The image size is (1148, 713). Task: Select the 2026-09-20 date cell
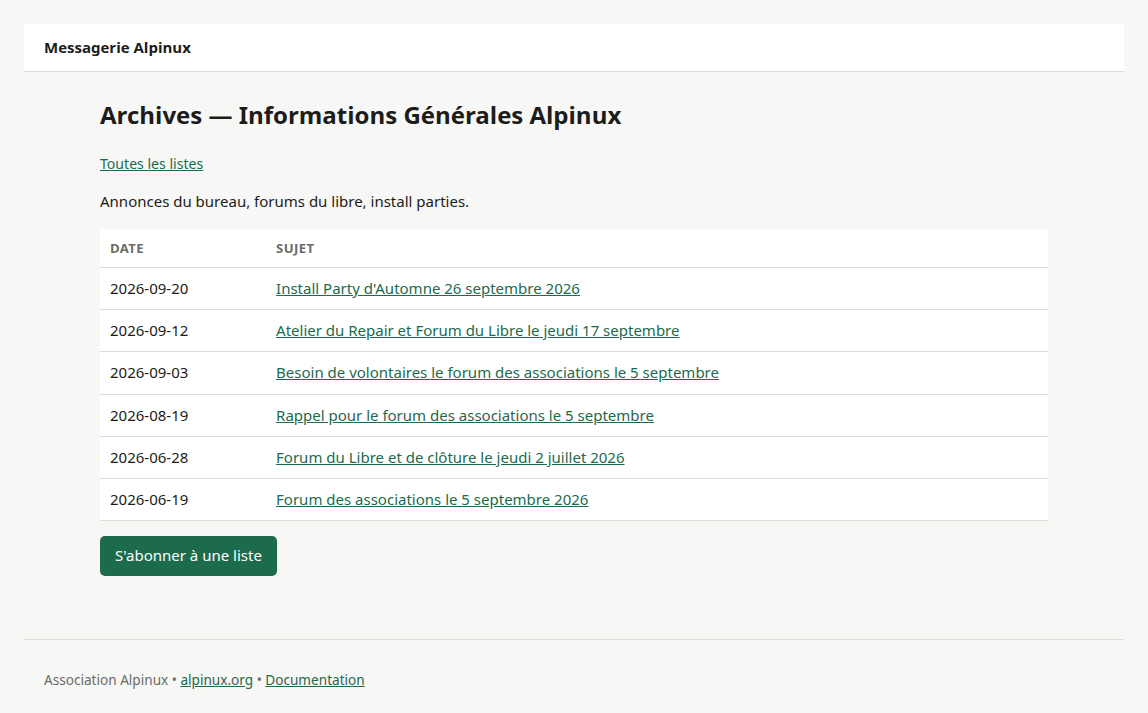pos(149,289)
